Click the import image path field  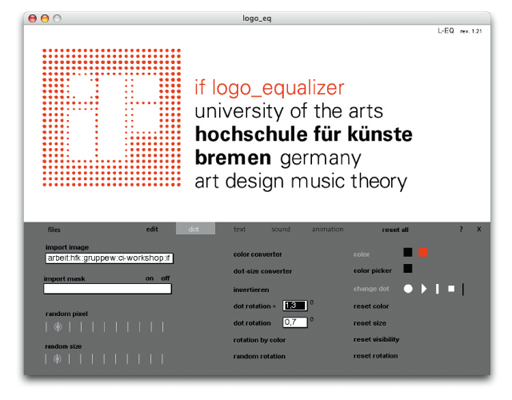[x=109, y=258]
